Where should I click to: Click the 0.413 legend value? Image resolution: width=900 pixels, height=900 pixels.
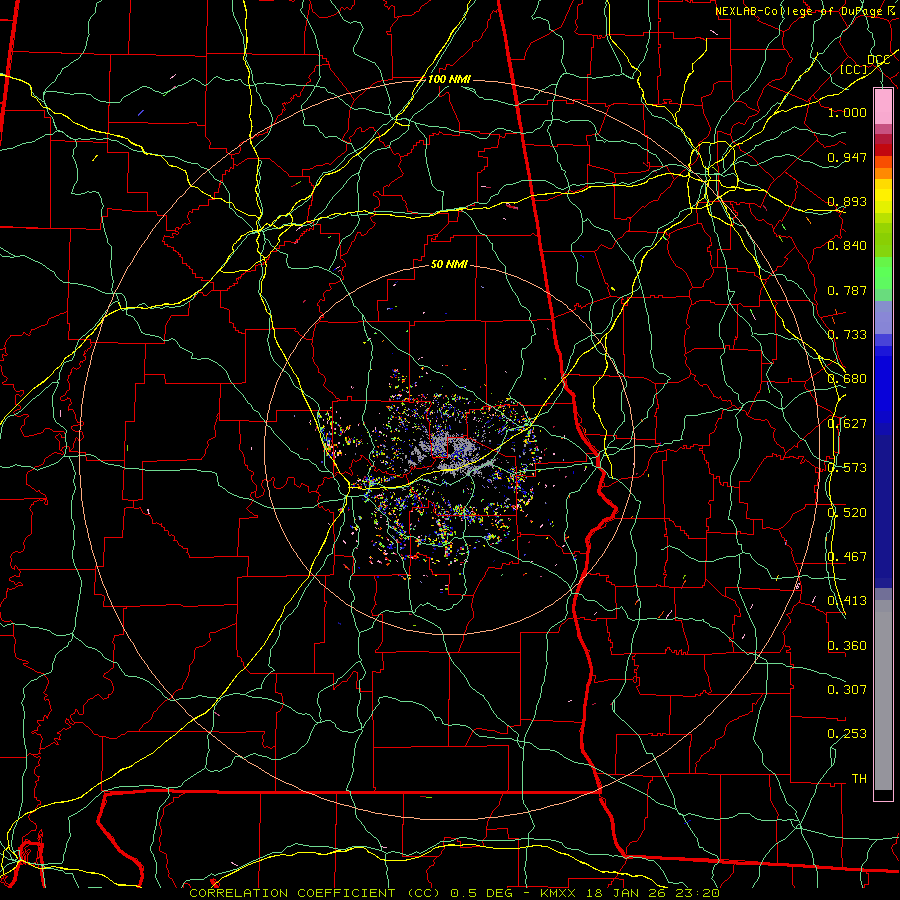(847, 601)
